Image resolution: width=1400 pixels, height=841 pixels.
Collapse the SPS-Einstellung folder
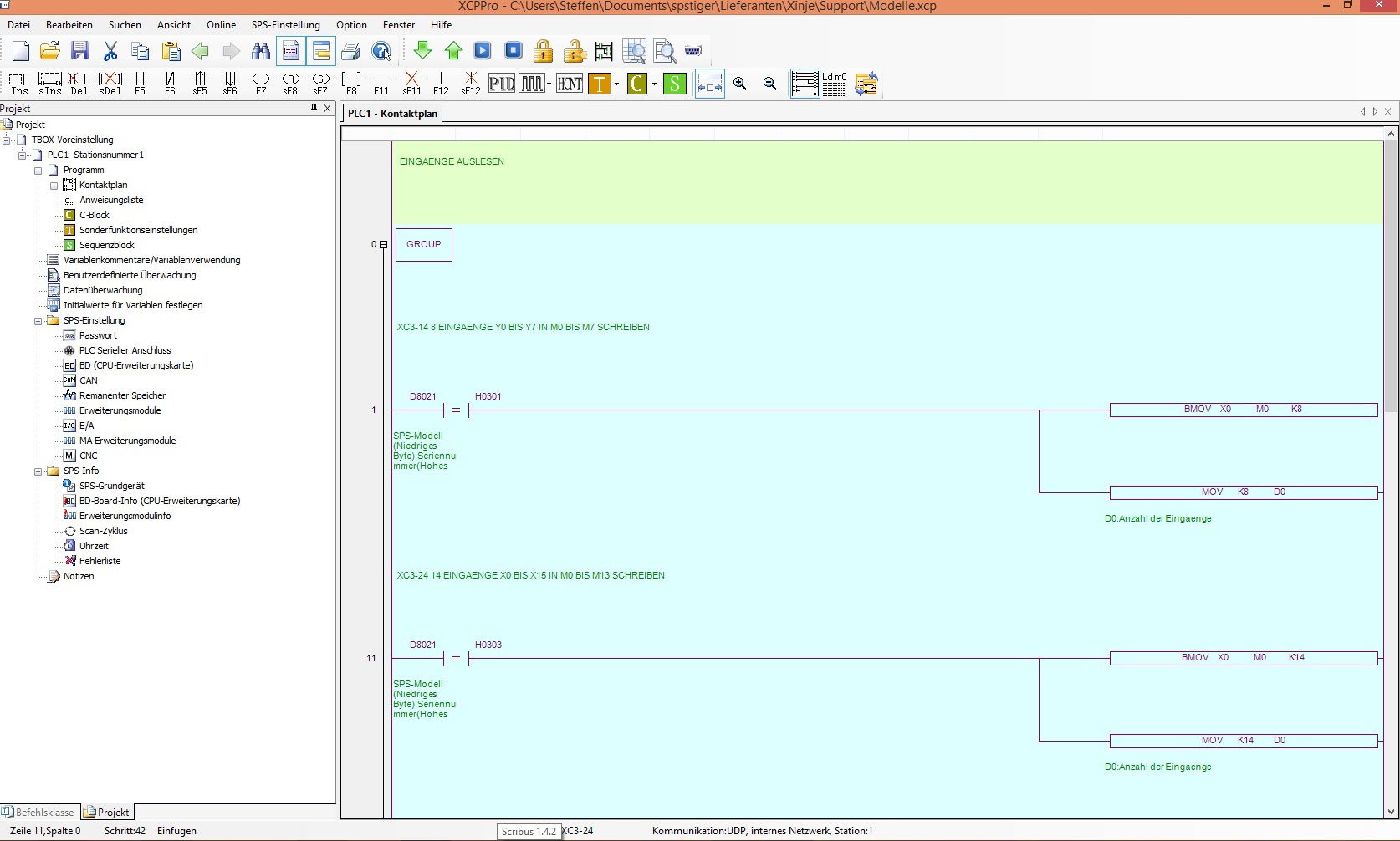[38, 321]
